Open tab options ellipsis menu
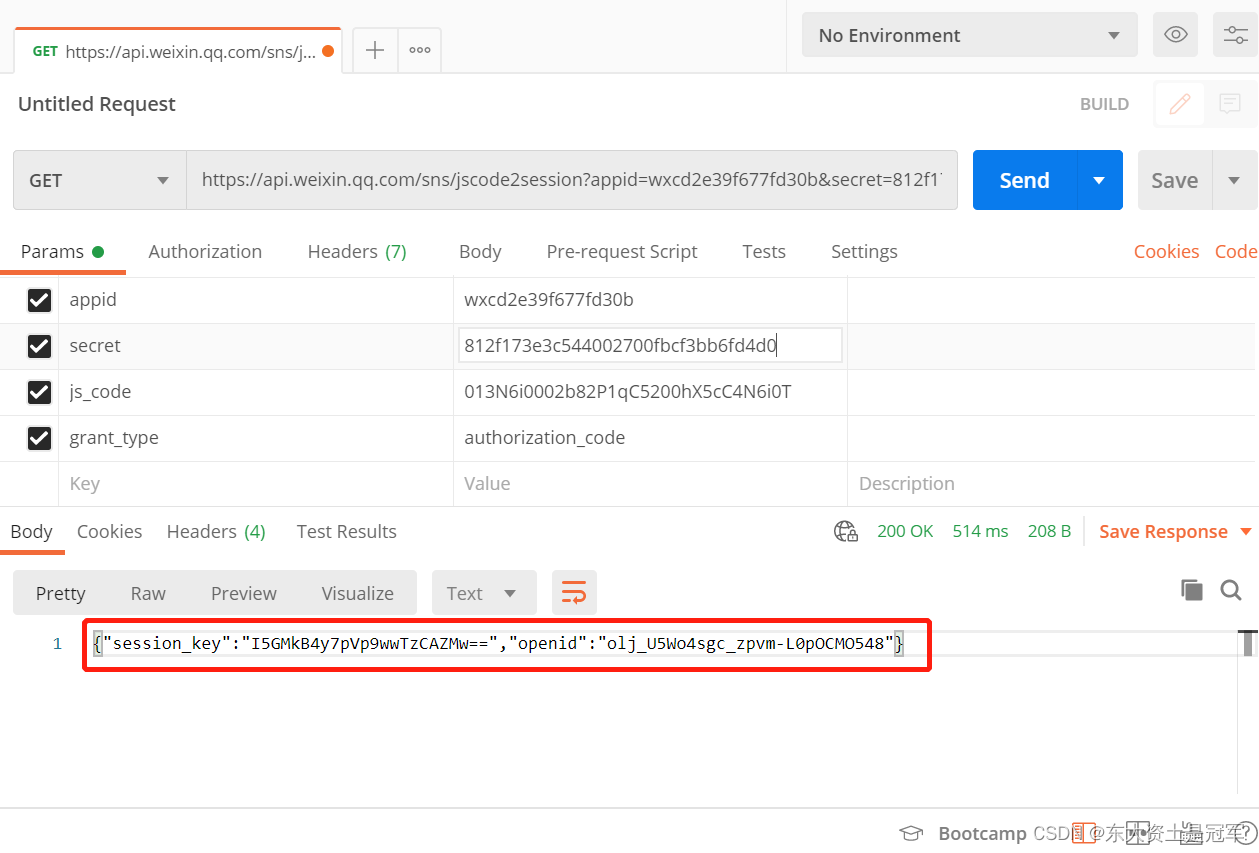 (420, 50)
